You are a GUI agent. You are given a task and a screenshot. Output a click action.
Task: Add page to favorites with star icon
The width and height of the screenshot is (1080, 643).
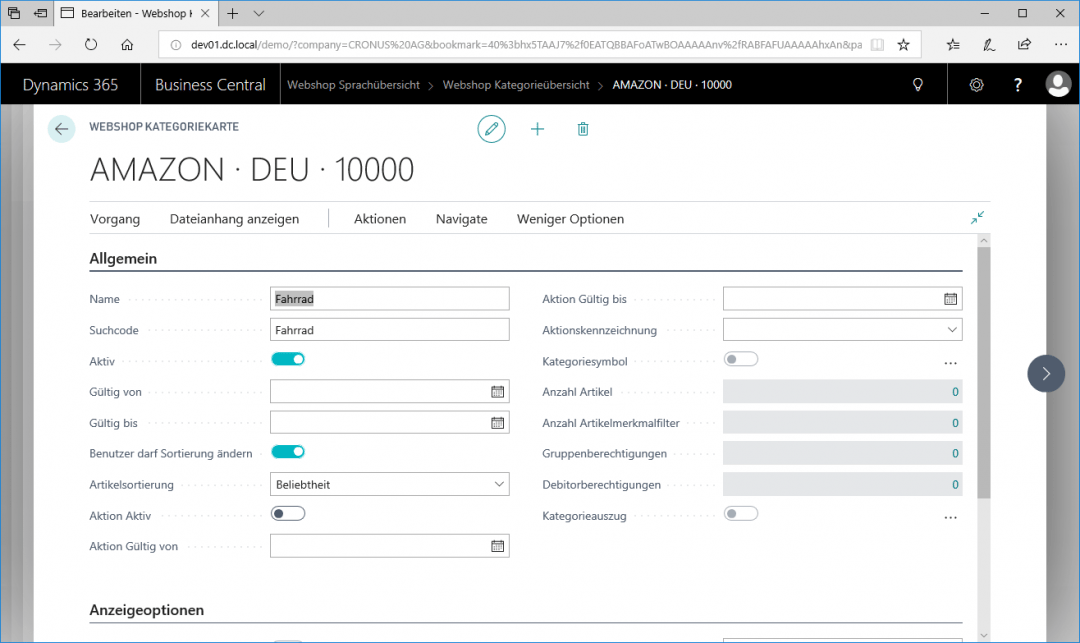tap(903, 45)
